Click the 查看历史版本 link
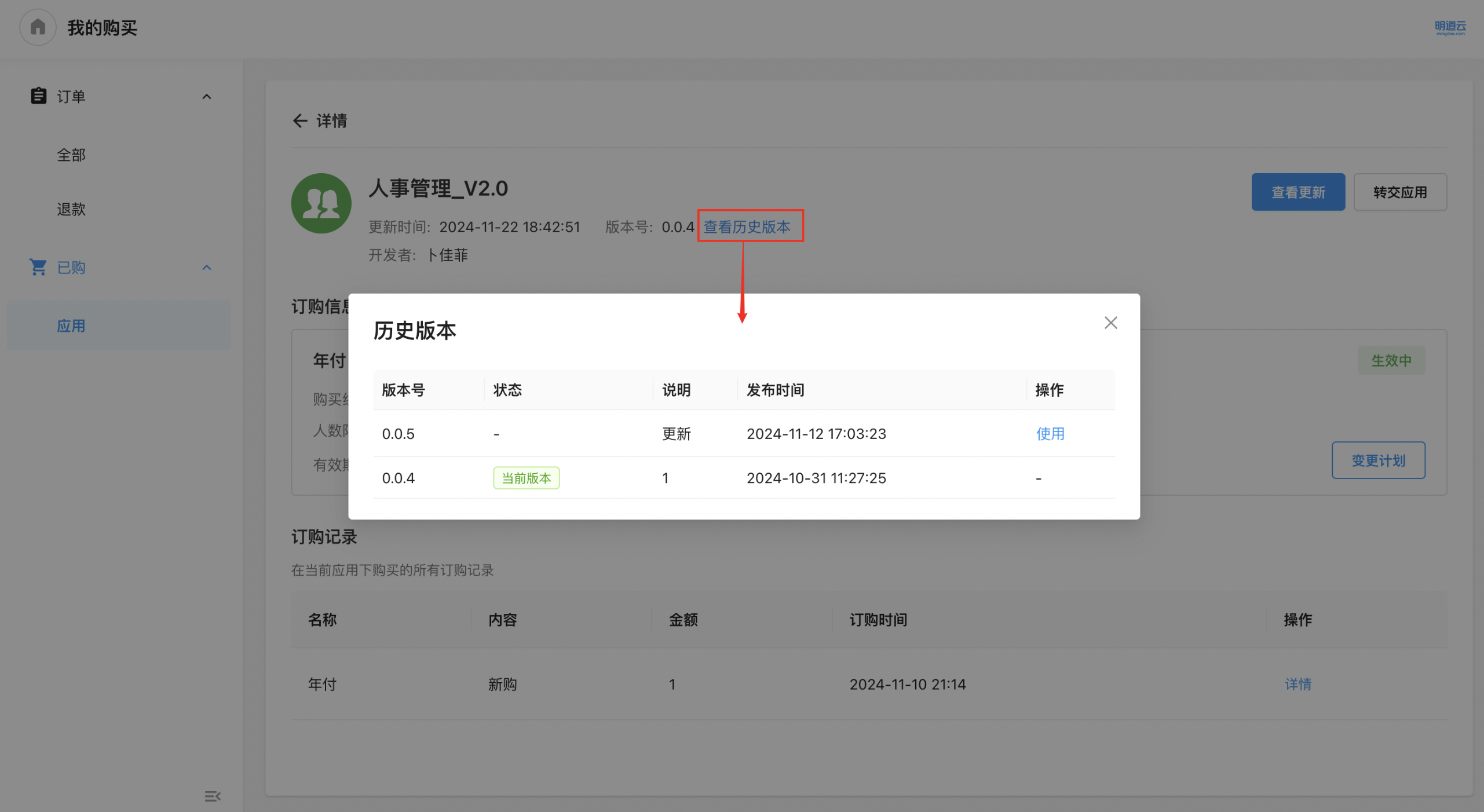Viewport: 1484px width, 812px height. 747,227
